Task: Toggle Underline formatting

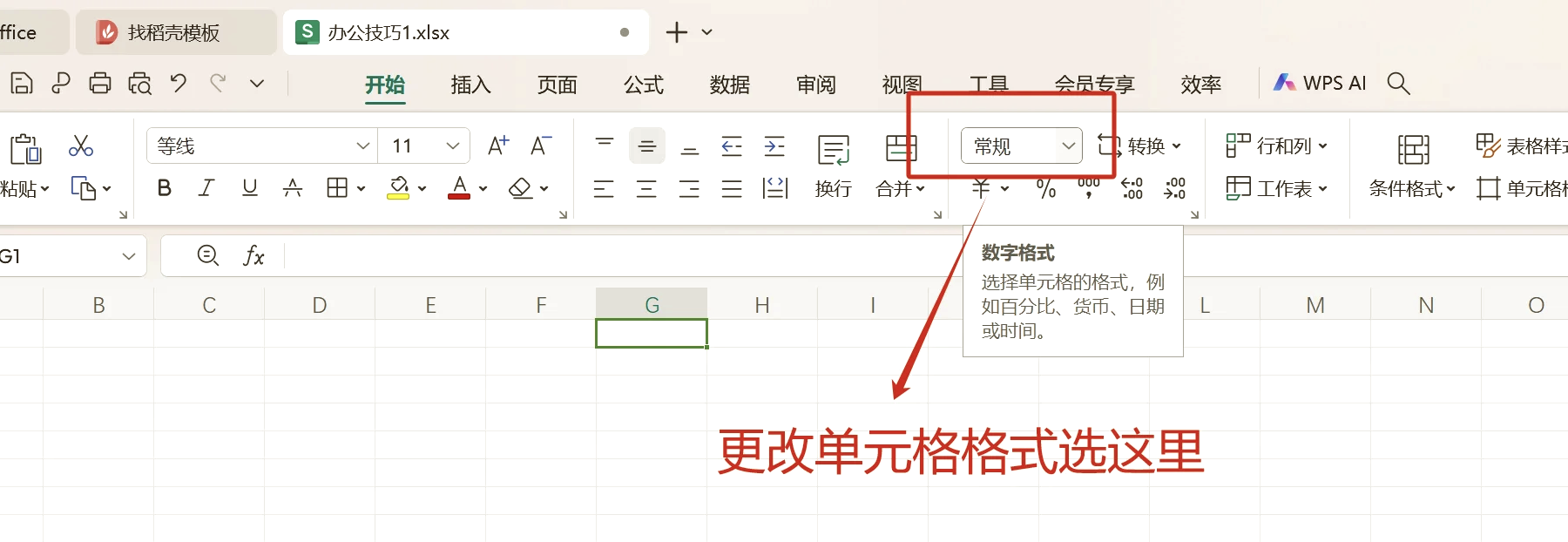Action: [249, 187]
